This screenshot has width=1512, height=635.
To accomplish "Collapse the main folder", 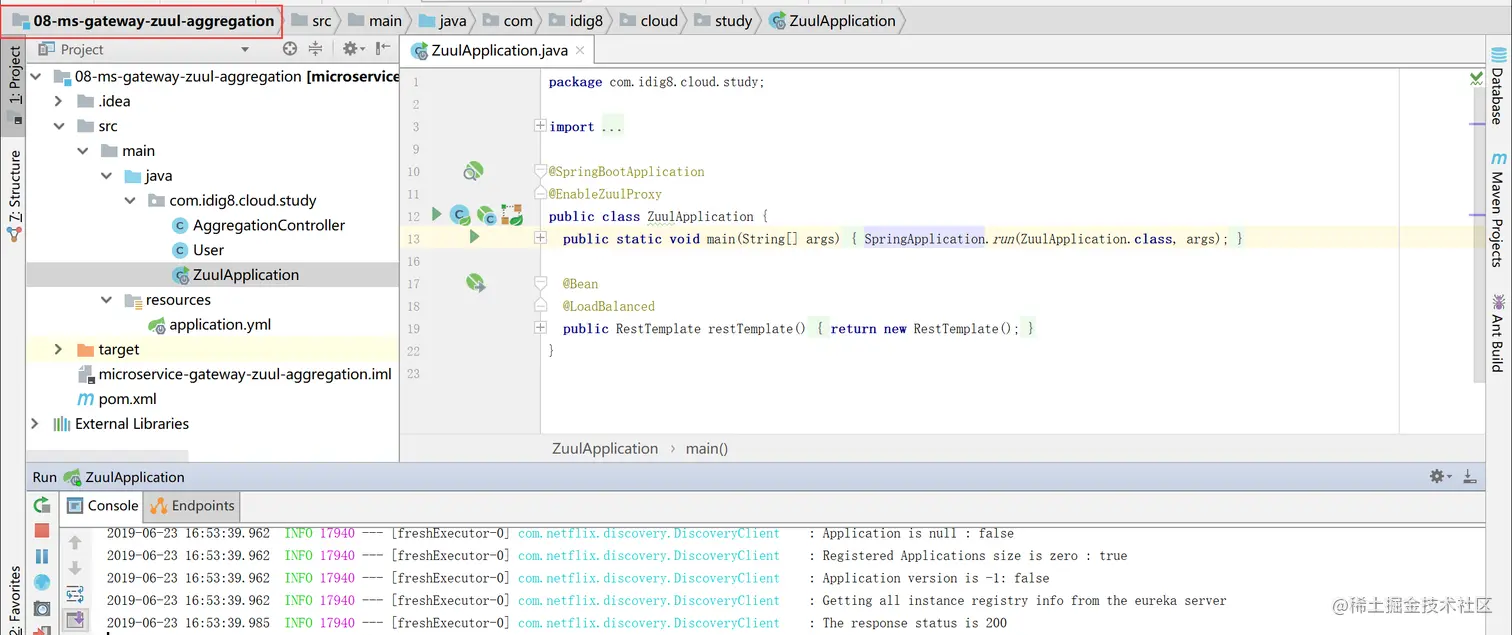I will [x=82, y=151].
